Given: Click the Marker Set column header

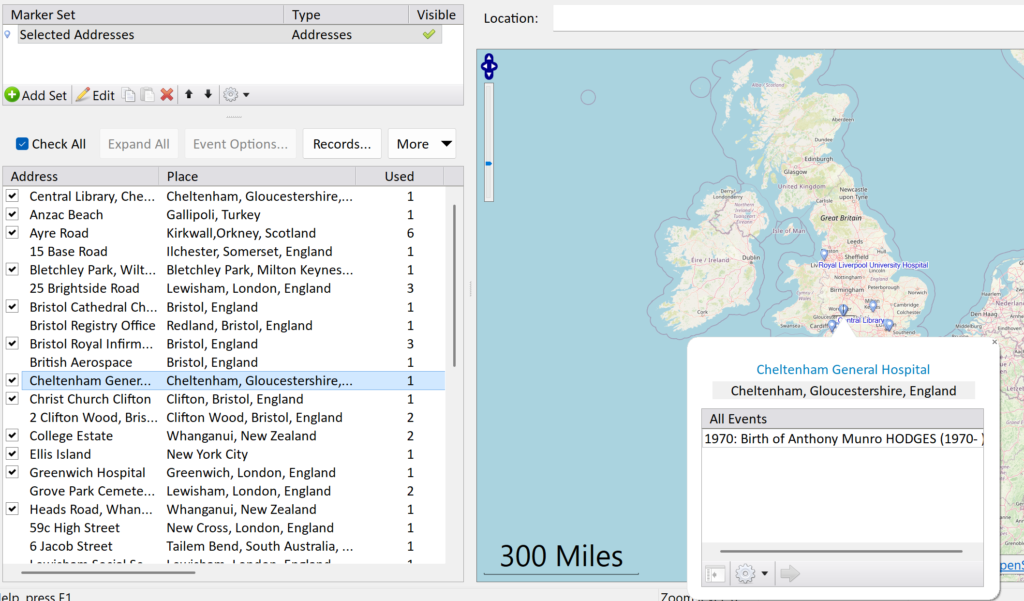Looking at the screenshot, I should [143, 14].
